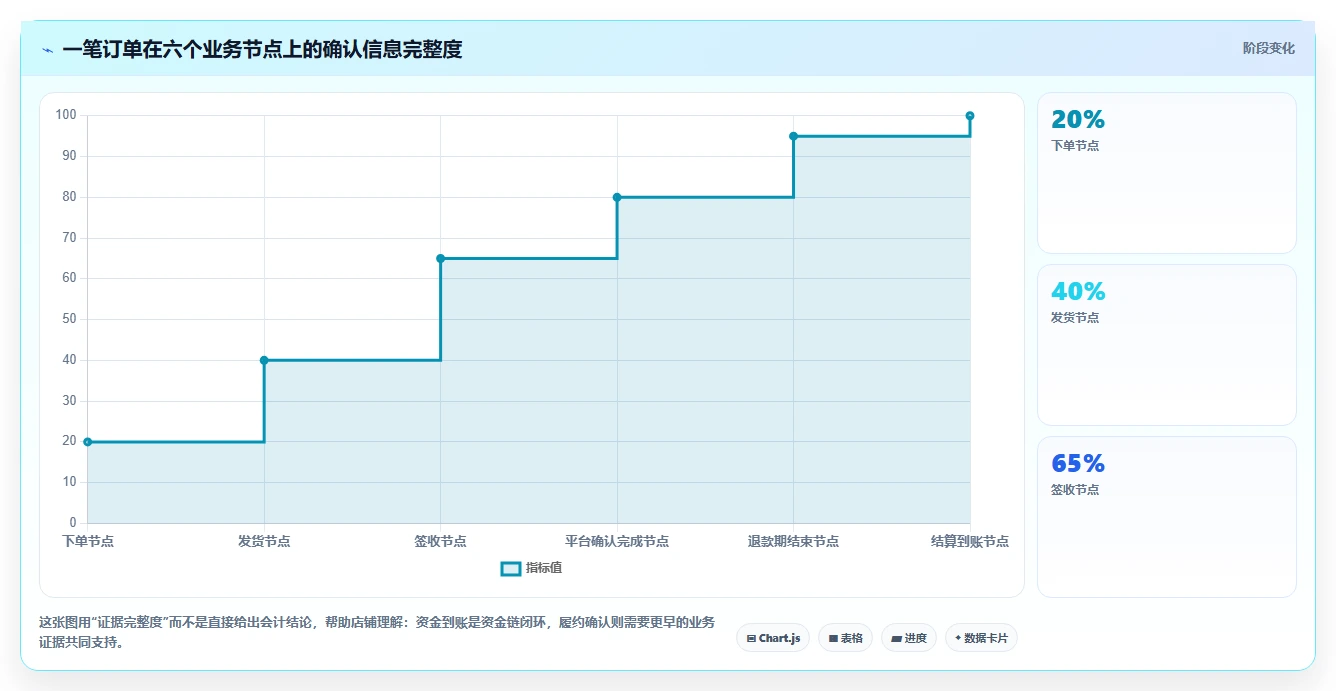Click the data point at 结算到账节点 (100)

coord(970,116)
